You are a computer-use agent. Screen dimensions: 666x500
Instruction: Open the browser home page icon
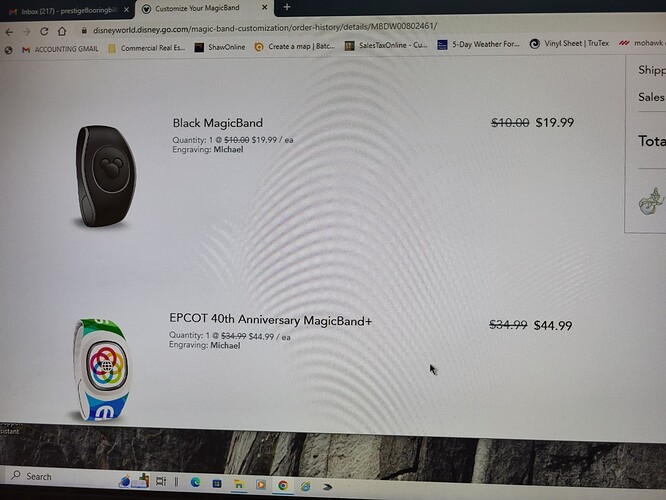[62, 31]
